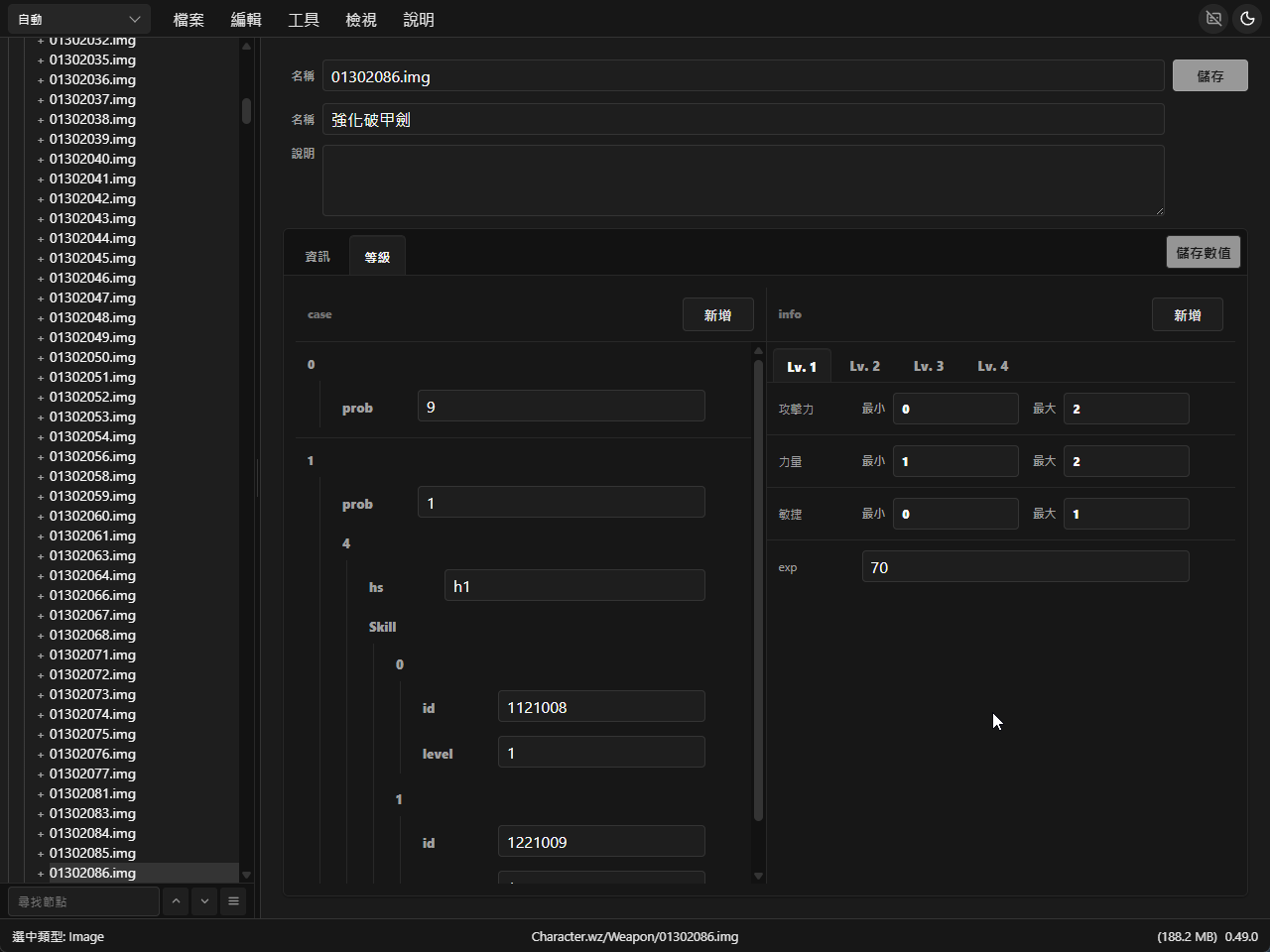Click the 儲存數值 button
The image size is (1270, 952).
click(1204, 252)
